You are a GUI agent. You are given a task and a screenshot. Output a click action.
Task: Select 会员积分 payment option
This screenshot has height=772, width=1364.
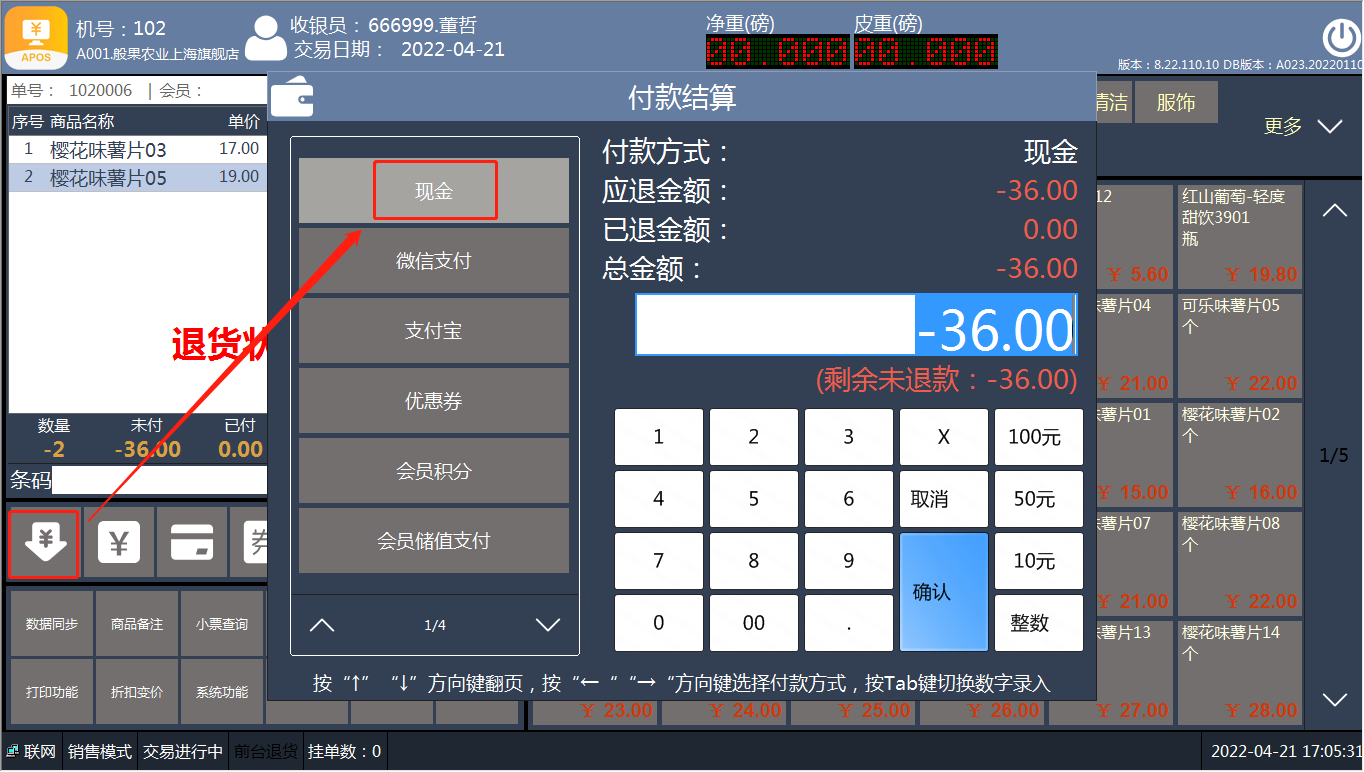(434, 471)
